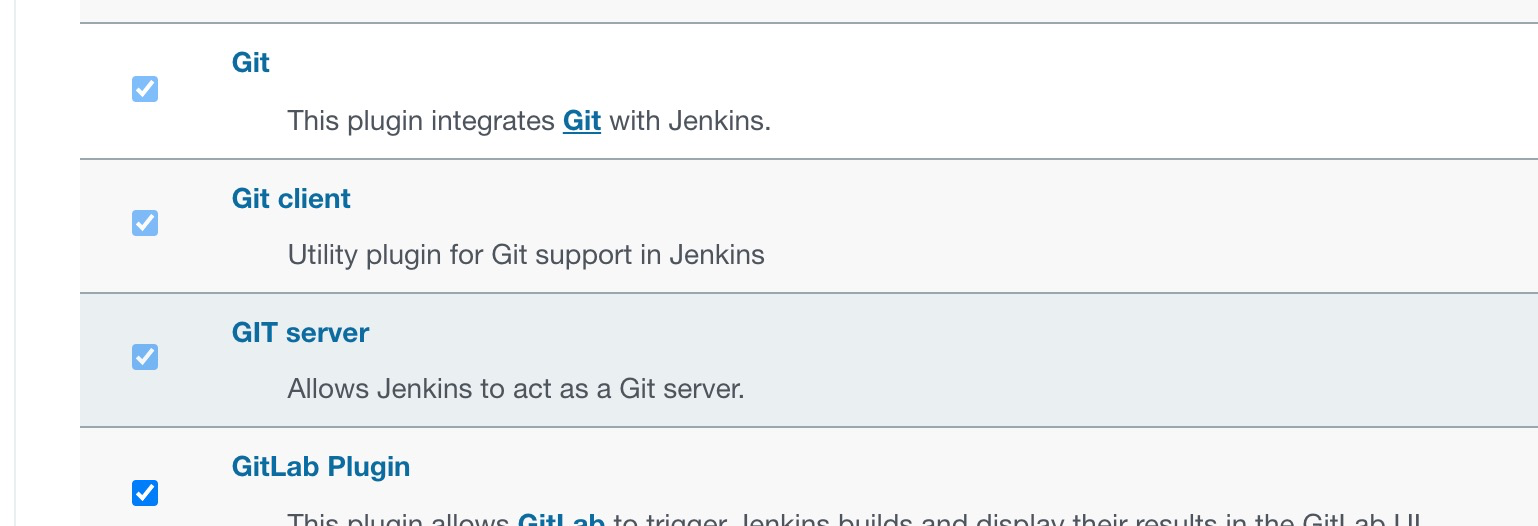Toggle the GIT server plugin checkbox
Image resolution: width=1538 pixels, height=526 pixels.
pos(145,357)
